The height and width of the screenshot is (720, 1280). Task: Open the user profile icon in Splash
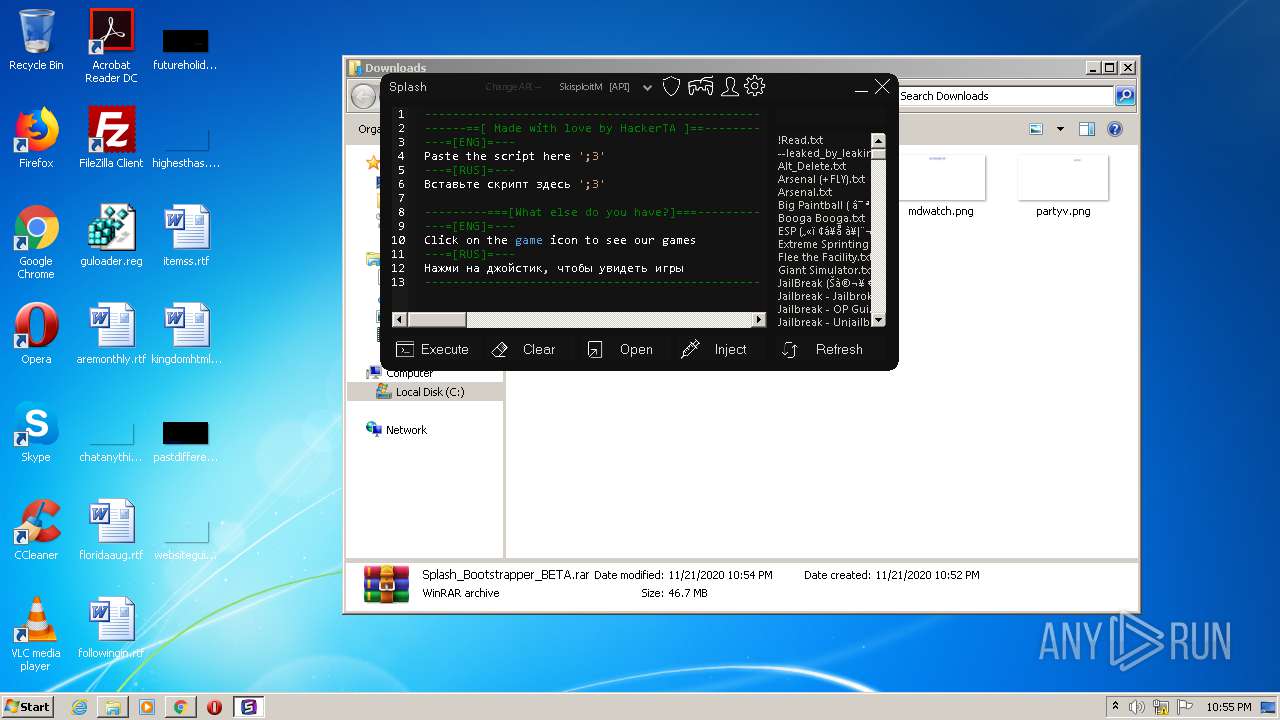tap(730, 87)
